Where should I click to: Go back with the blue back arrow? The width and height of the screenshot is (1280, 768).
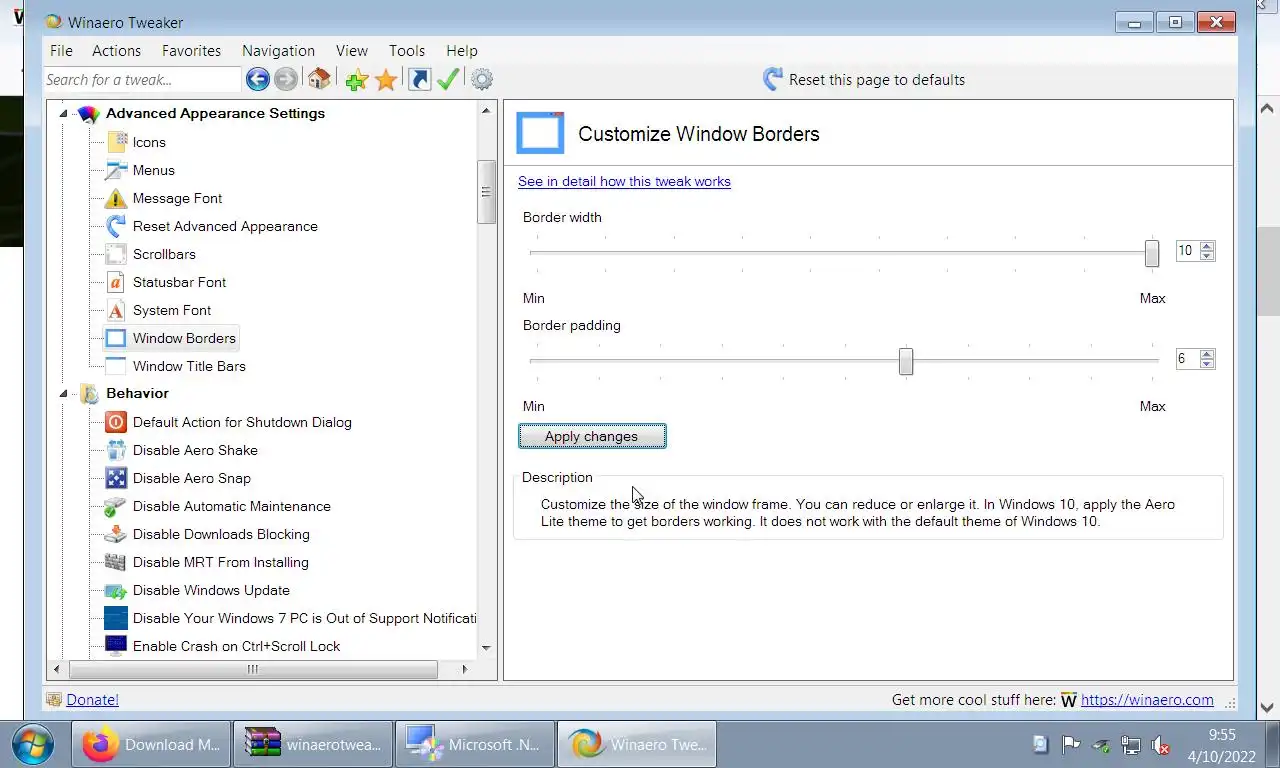[257, 79]
